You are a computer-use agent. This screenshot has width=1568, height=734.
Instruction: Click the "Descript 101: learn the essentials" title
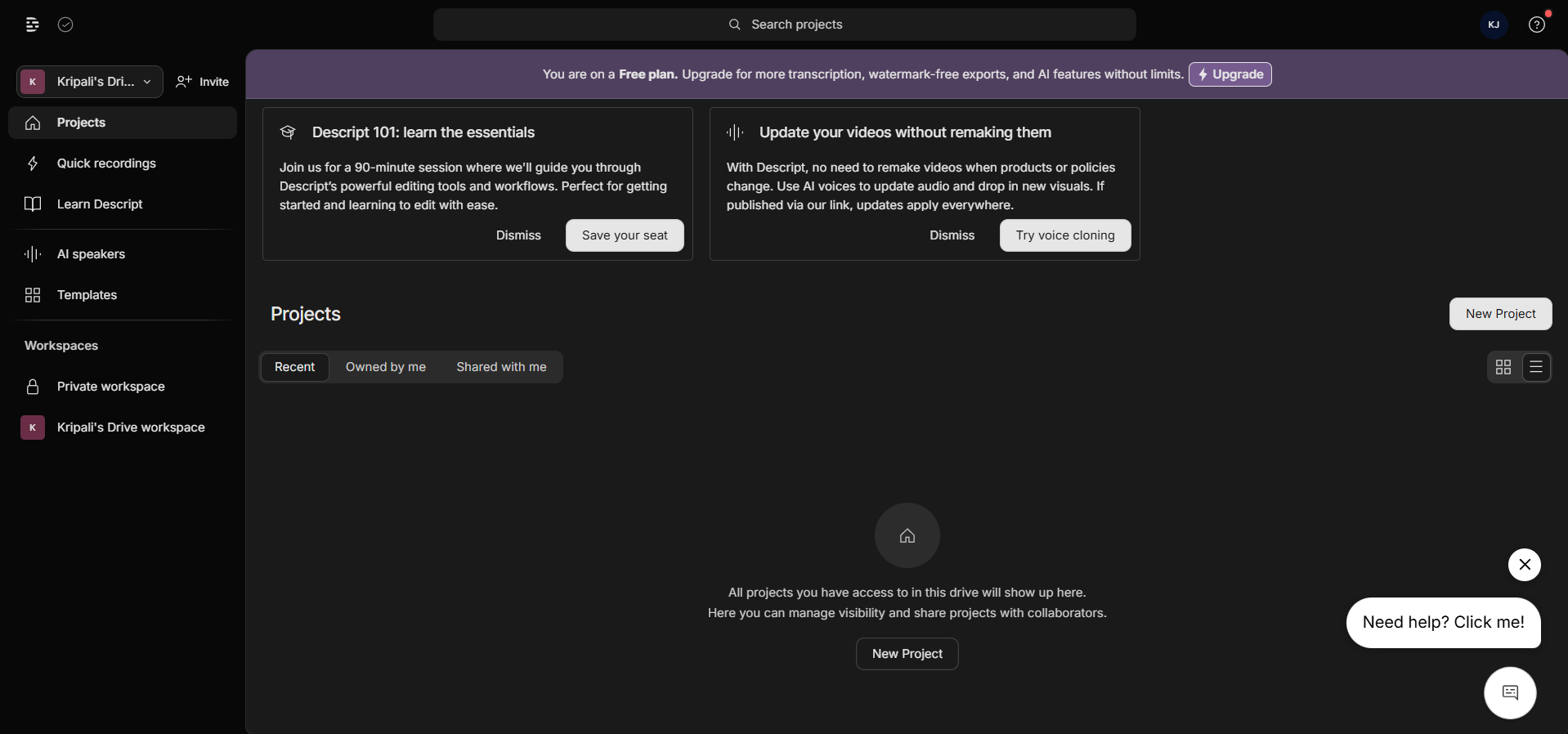point(423,132)
